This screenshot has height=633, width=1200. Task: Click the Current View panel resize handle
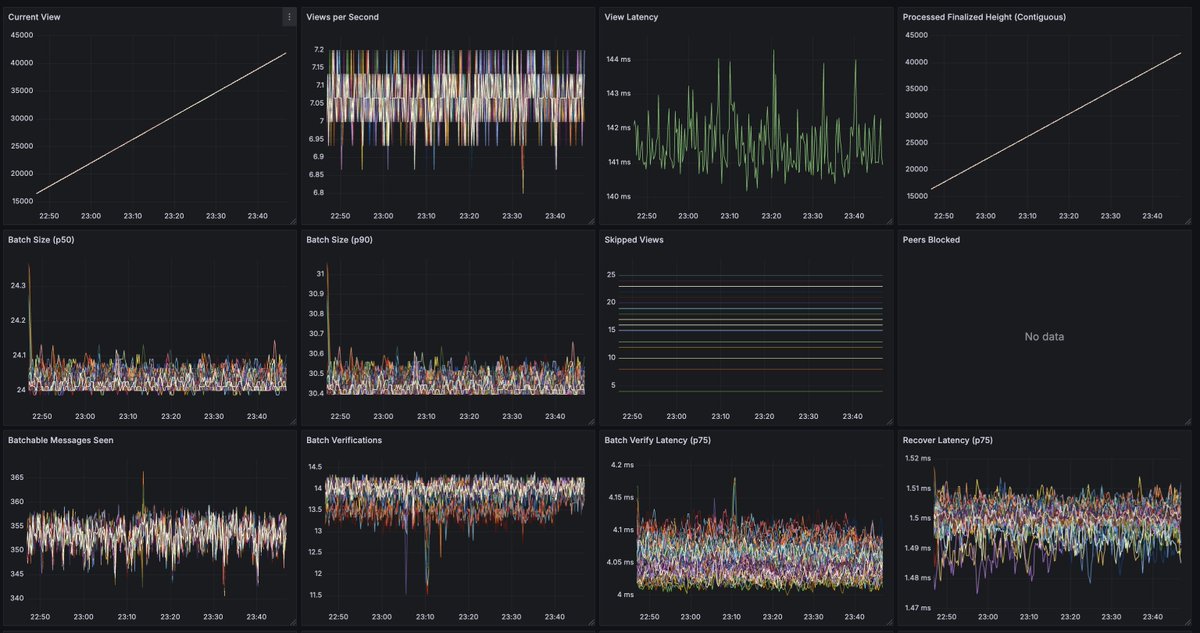(292, 221)
